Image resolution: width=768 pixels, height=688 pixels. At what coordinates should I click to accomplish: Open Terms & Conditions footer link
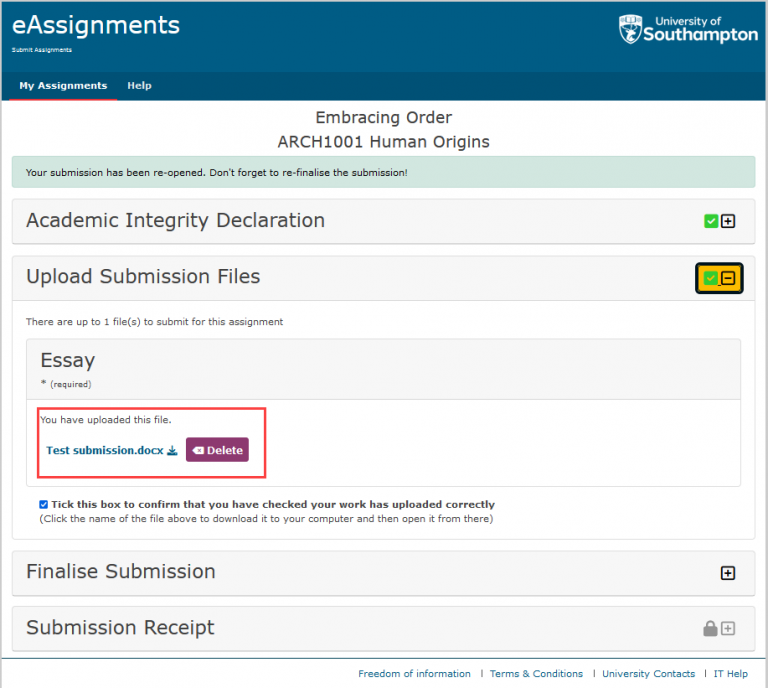coord(536,674)
